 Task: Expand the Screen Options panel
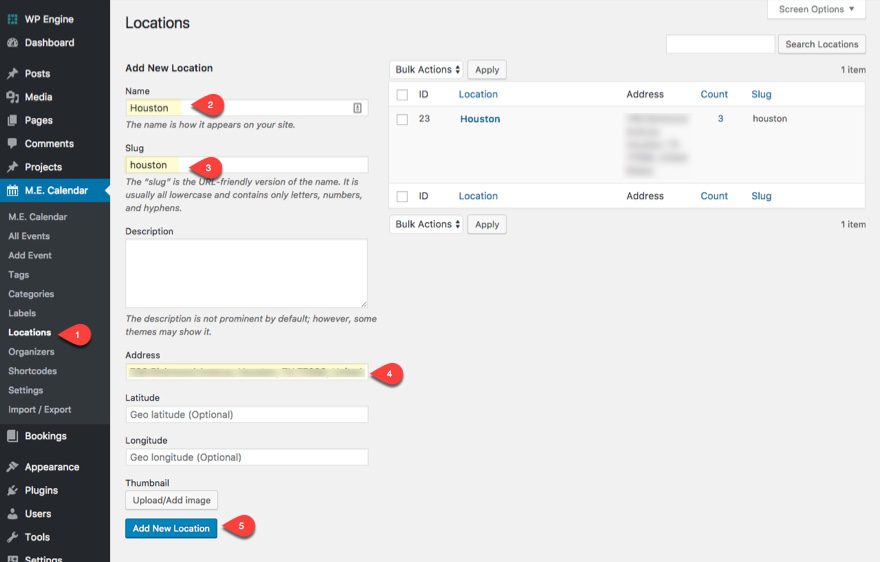click(816, 10)
